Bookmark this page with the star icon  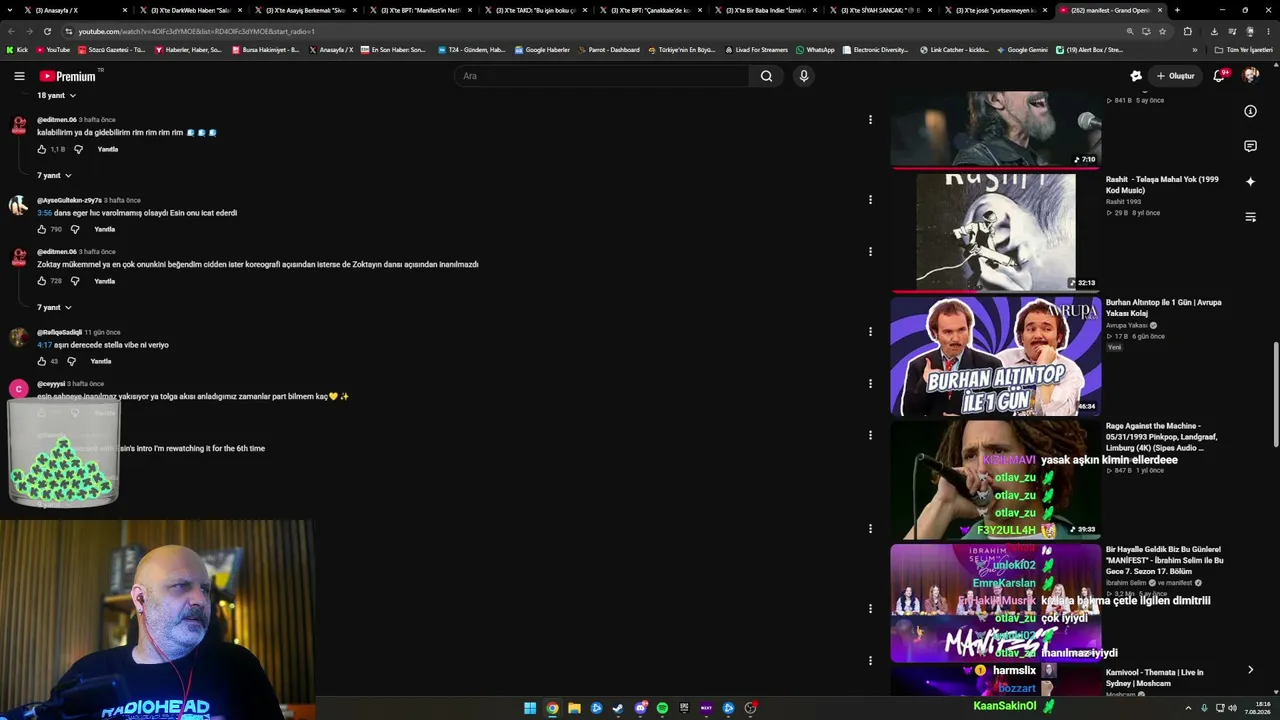pyautogui.click(x=1162, y=31)
